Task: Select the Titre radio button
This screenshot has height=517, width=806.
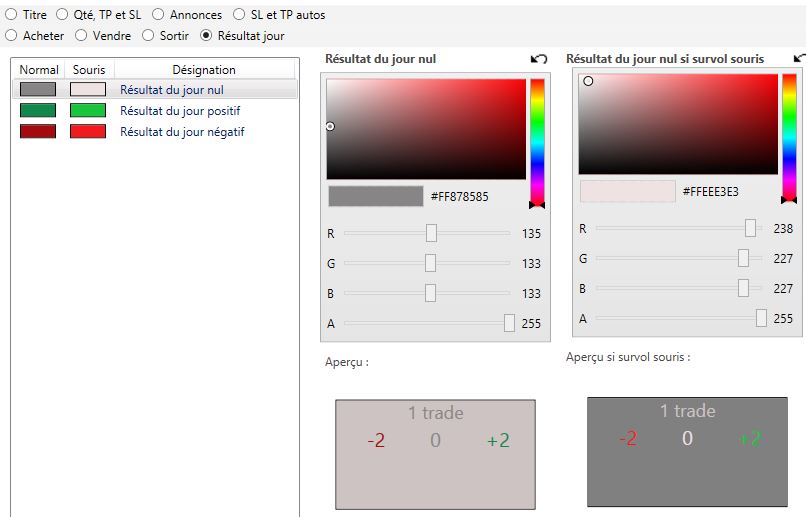Action: tap(12, 15)
